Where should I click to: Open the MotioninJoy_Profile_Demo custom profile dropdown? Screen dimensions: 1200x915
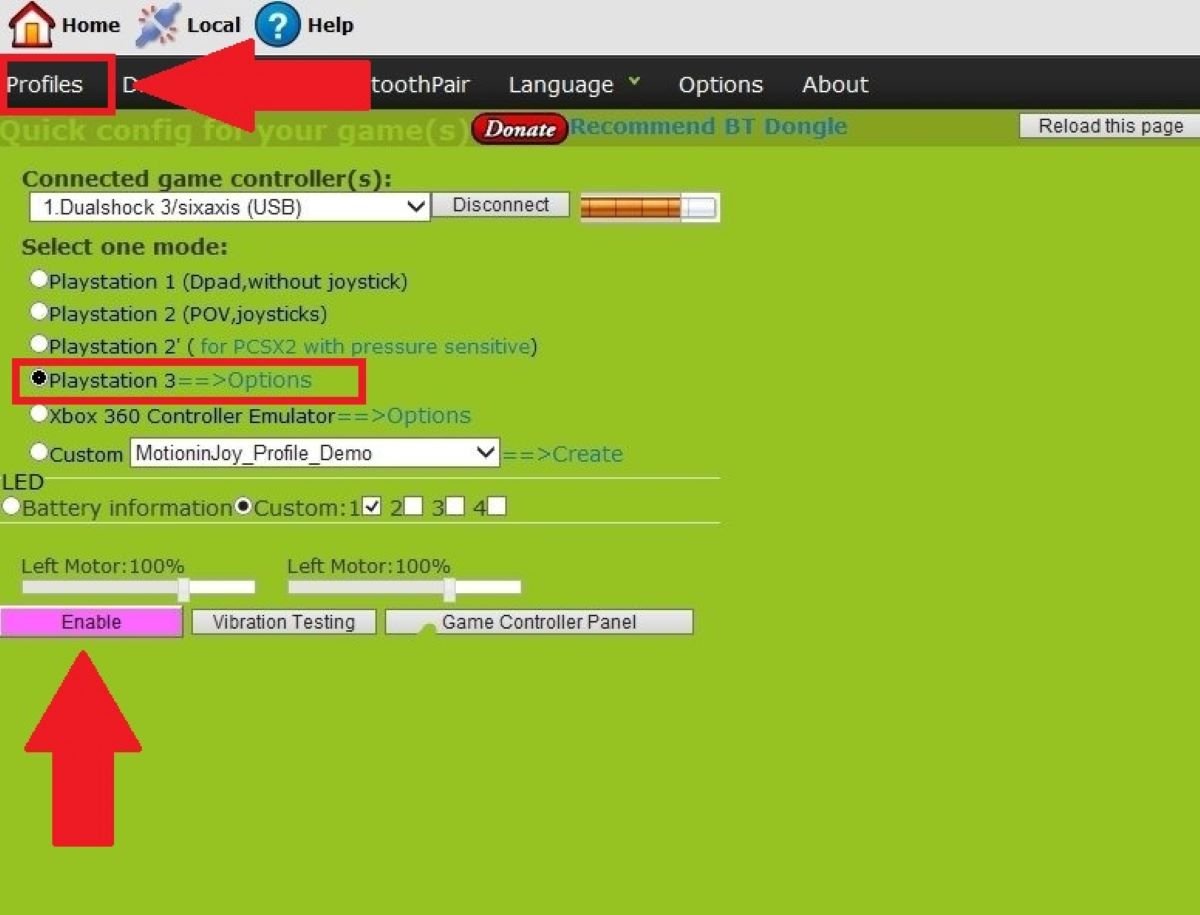pos(314,453)
